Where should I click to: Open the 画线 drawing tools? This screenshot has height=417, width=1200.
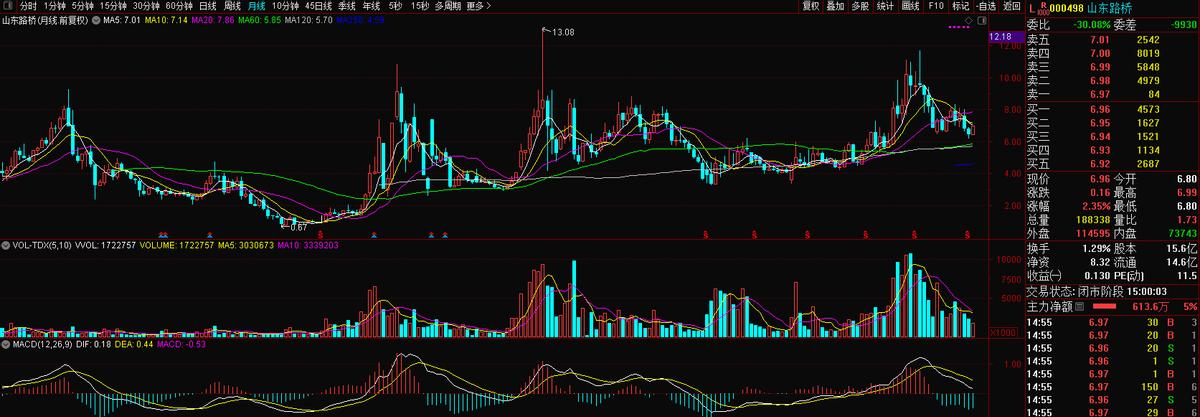909,6
